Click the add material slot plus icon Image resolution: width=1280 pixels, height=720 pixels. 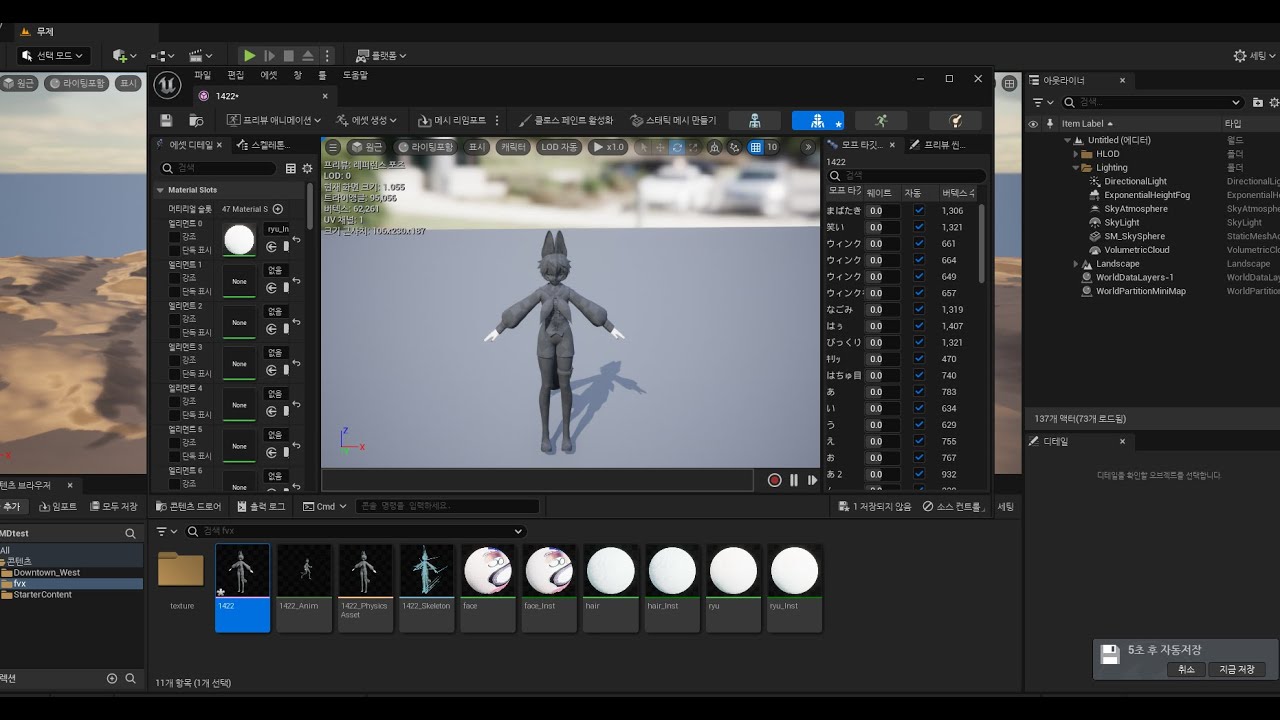click(278, 209)
